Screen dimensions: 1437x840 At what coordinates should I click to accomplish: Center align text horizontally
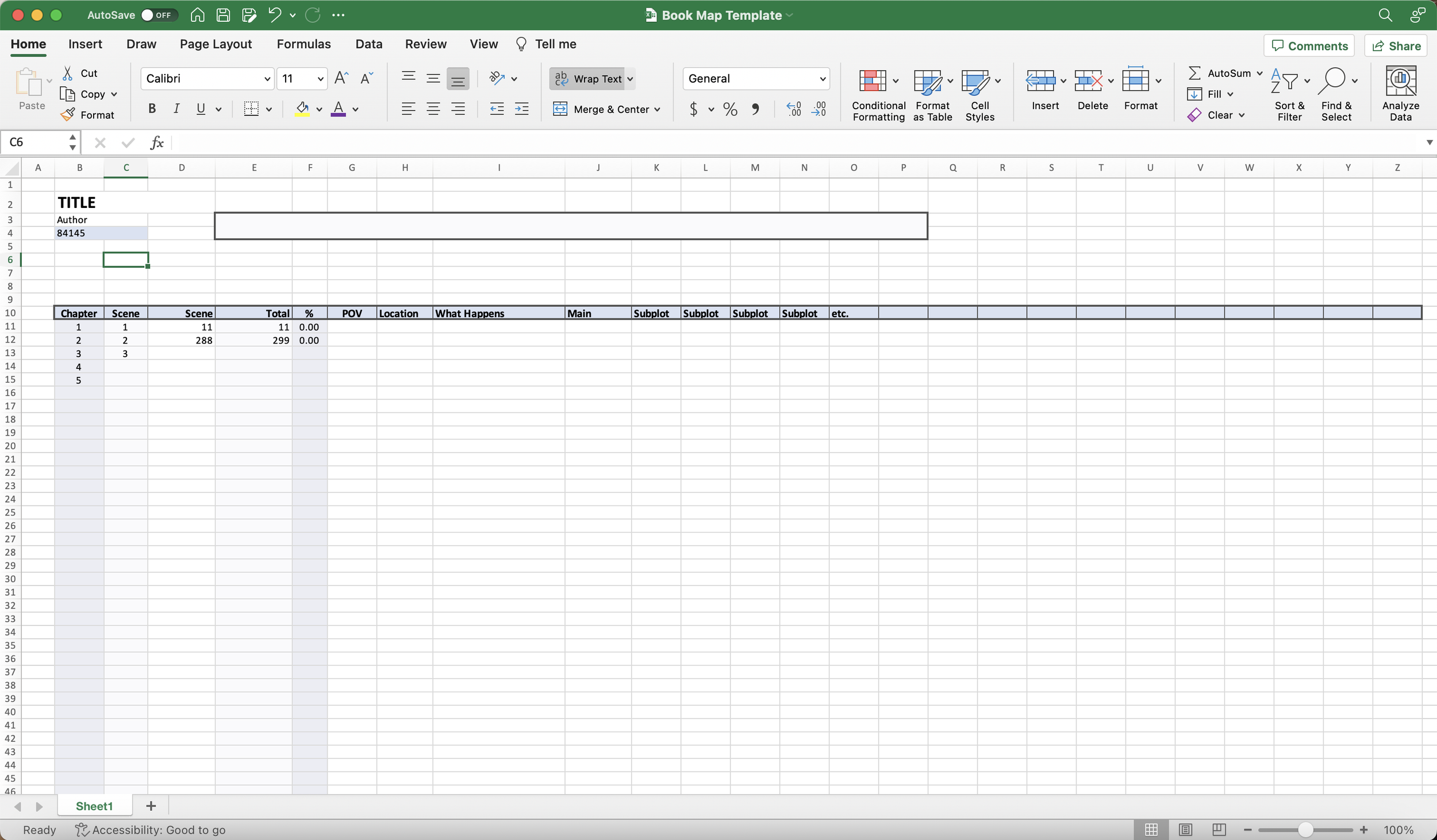pos(433,109)
